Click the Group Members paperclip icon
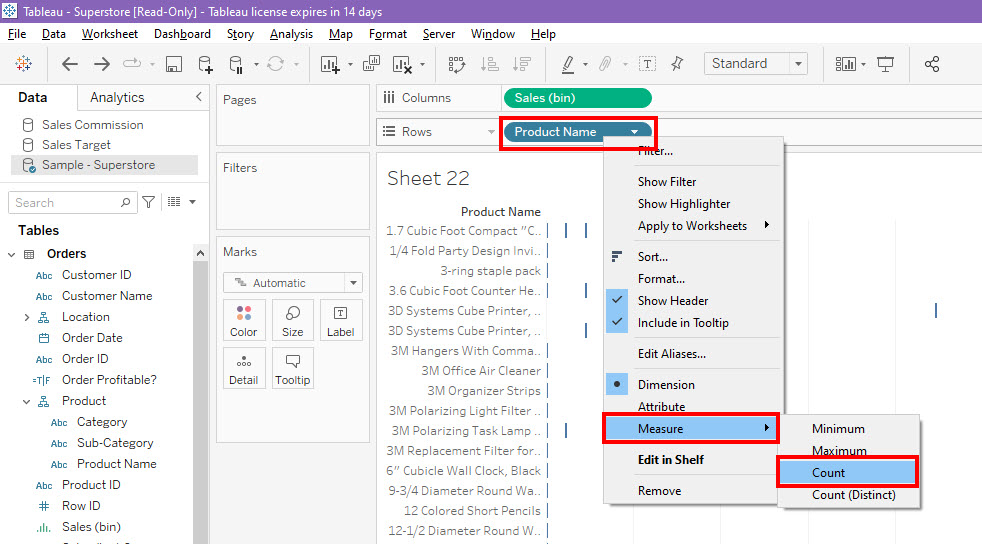The width and height of the screenshot is (982, 544). pyautogui.click(x=605, y=64)
